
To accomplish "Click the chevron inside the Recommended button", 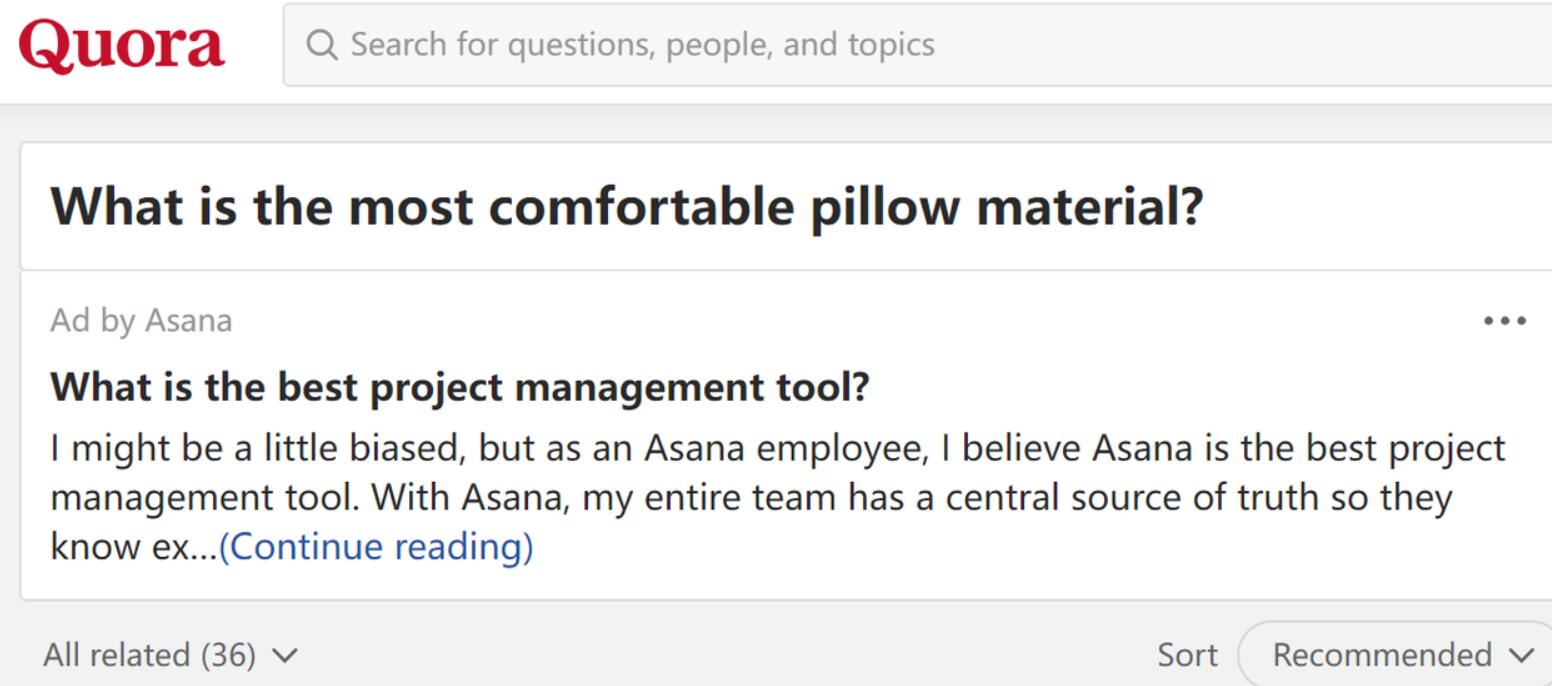I will pyautogui.click(x=1521, y=656).
